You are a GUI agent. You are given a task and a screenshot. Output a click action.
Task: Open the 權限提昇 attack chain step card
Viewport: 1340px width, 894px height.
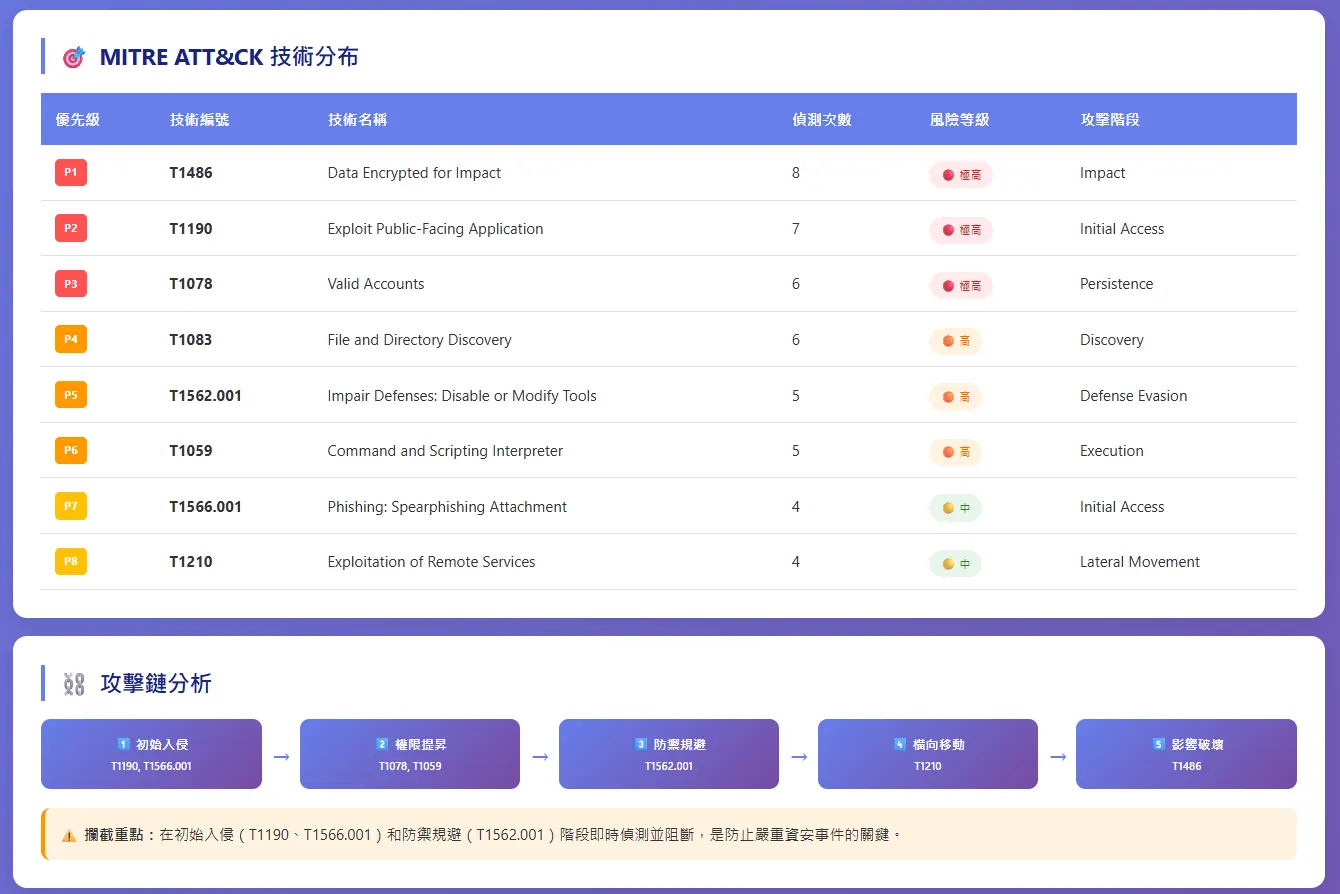pos(410,754)
